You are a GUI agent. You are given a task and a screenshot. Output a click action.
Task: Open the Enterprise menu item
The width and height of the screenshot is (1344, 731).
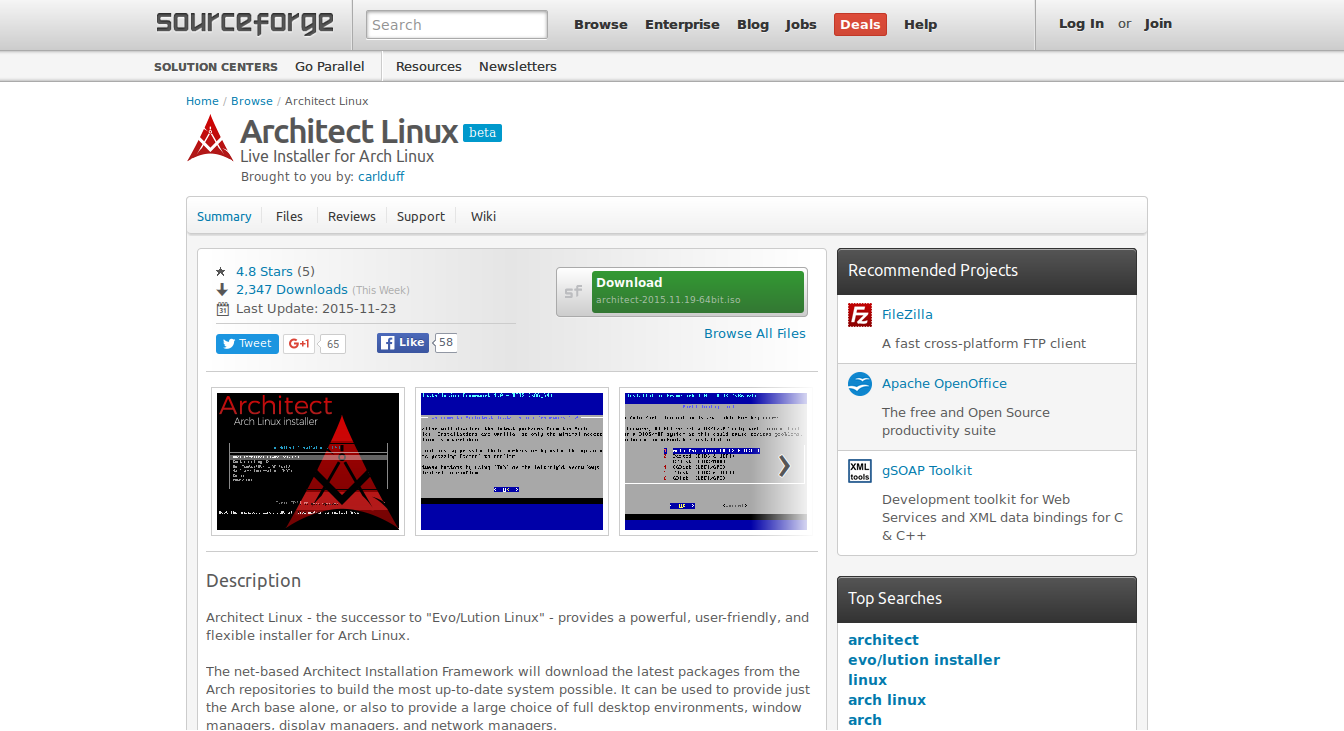[x=682, y=24]
